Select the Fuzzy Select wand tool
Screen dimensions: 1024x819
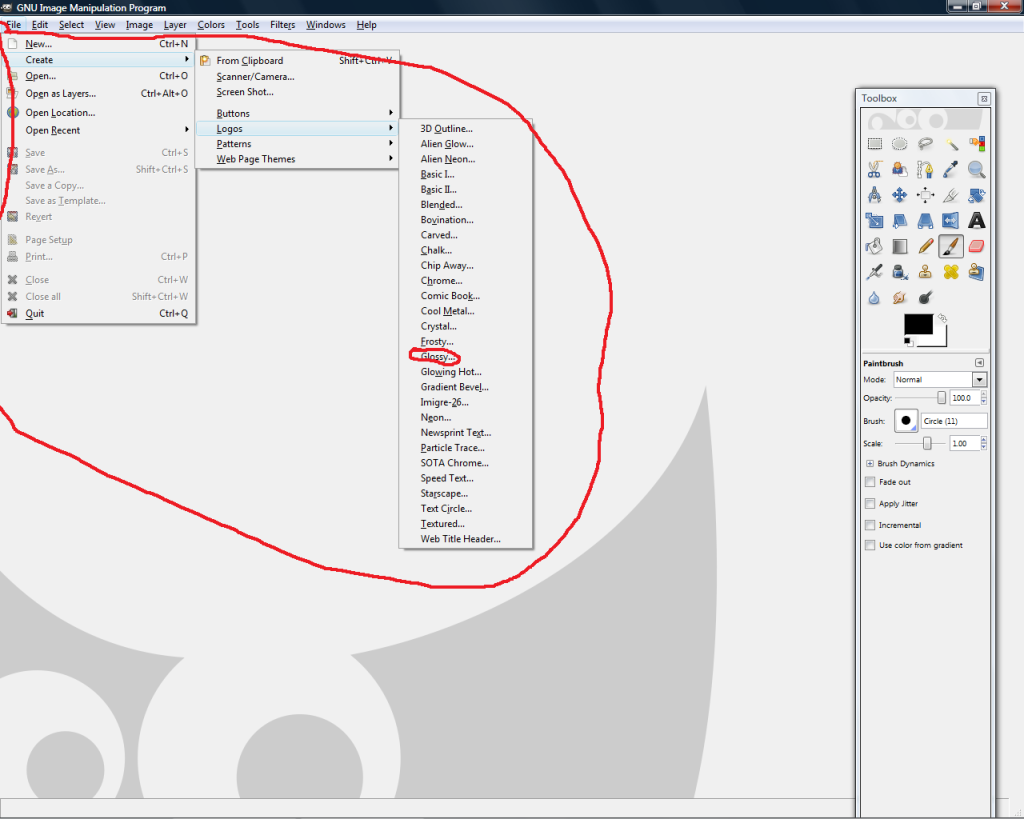point(951,144)
